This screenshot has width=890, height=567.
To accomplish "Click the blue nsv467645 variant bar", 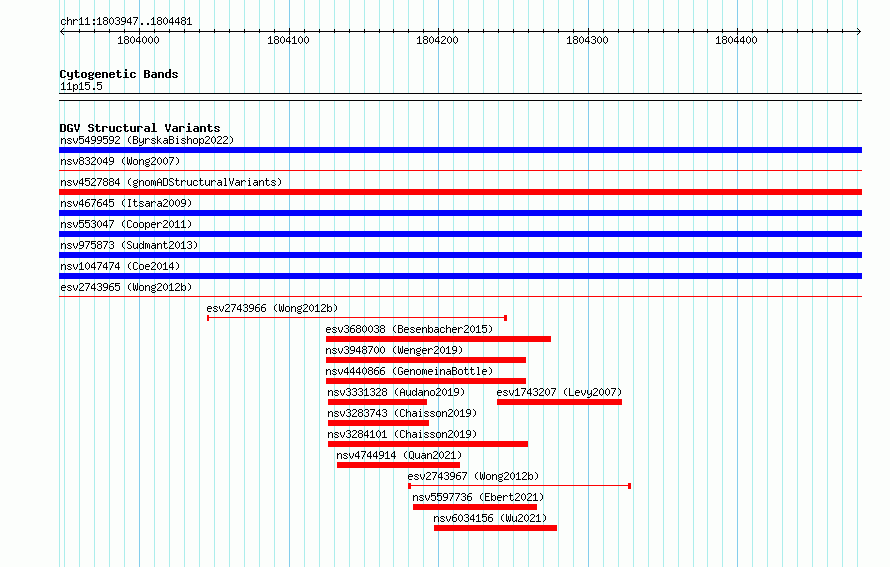I will [x=460, y=213].
